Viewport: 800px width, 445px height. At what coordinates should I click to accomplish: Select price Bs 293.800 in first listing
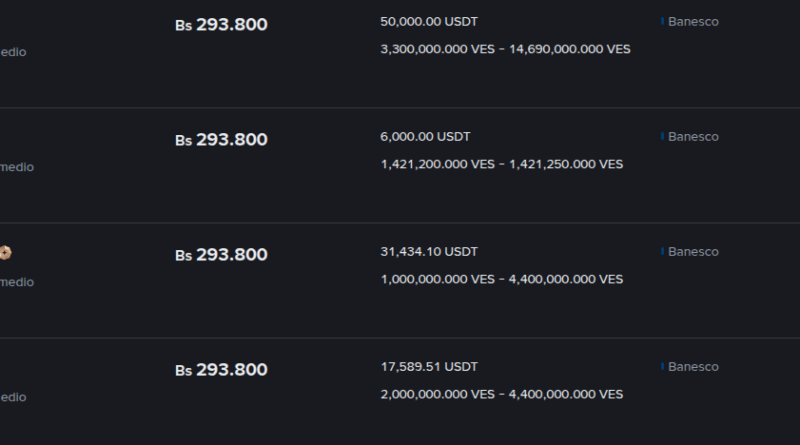click(x=221, y=25)
